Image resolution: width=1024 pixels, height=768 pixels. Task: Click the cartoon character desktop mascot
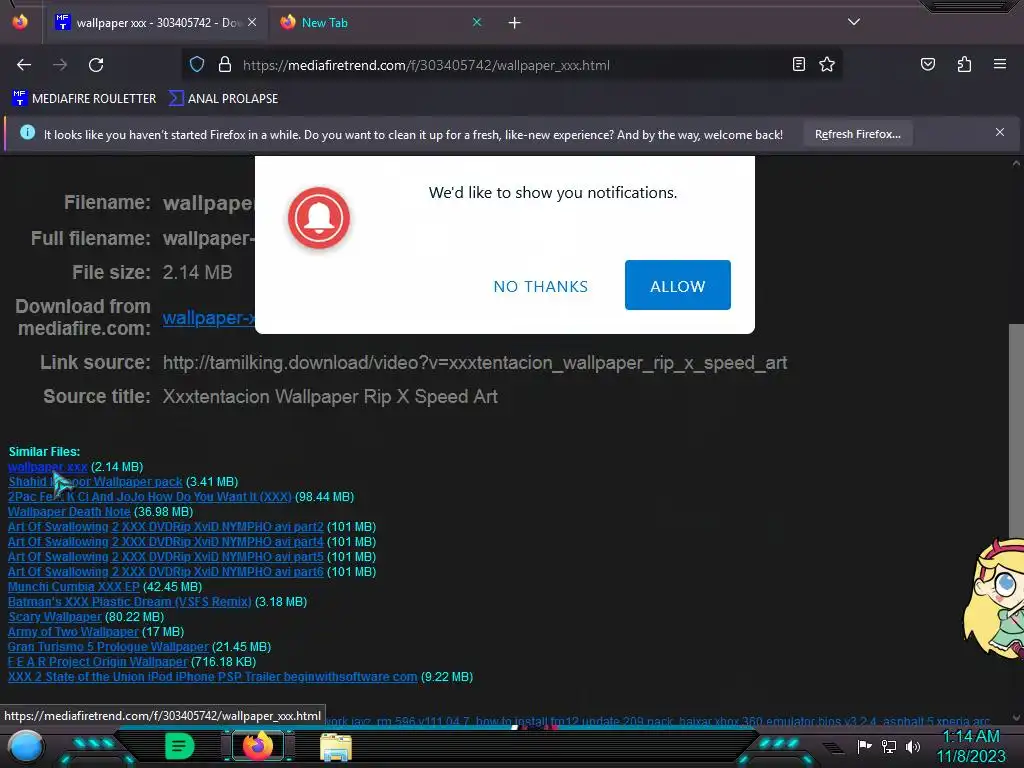(994, 598)
